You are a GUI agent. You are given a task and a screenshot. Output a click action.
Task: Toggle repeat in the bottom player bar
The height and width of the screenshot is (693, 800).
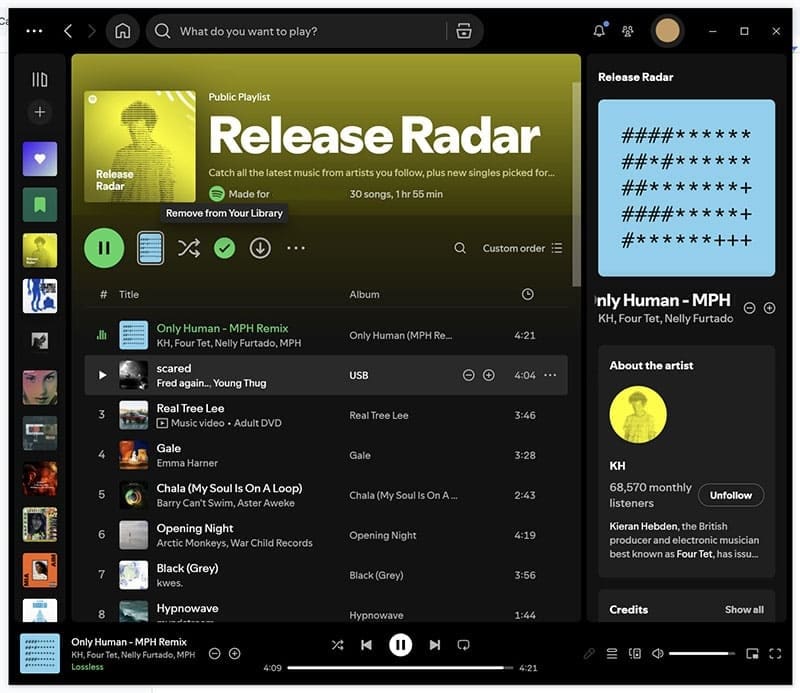click(x=463, y=645)
